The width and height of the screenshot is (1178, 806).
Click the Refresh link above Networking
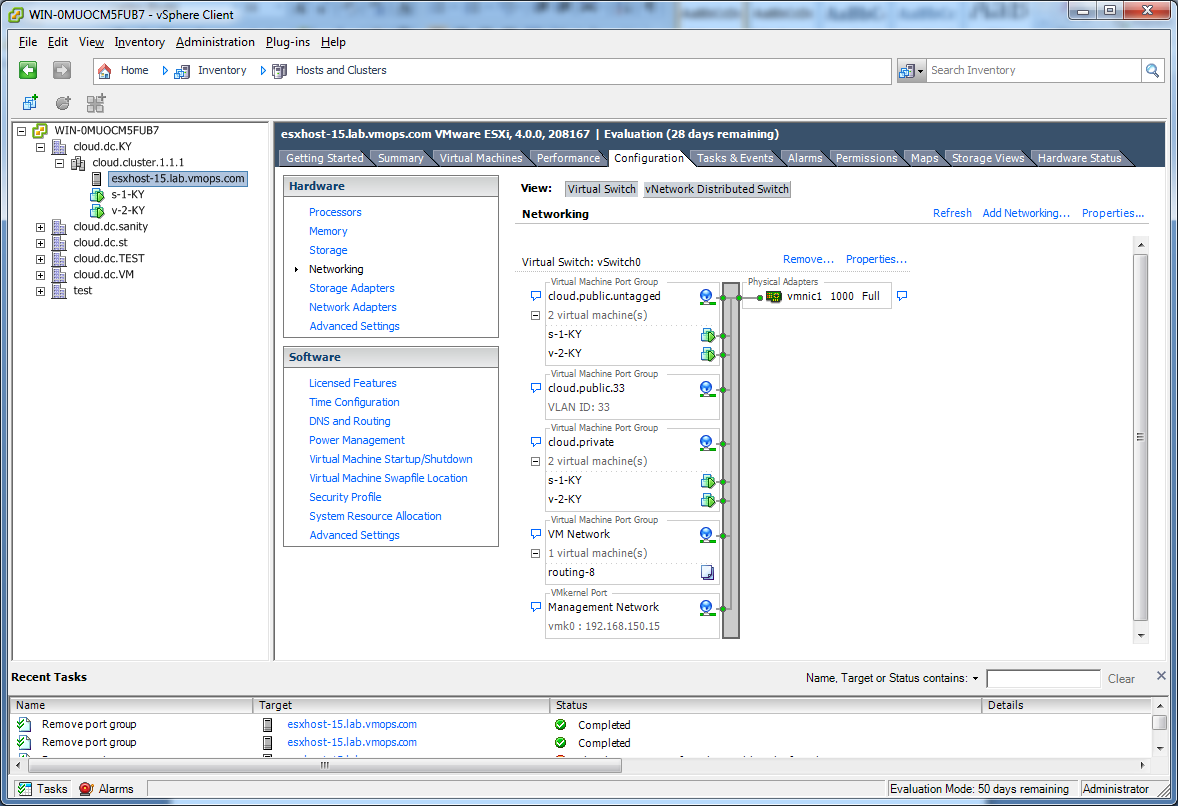[x=952, y=213]
